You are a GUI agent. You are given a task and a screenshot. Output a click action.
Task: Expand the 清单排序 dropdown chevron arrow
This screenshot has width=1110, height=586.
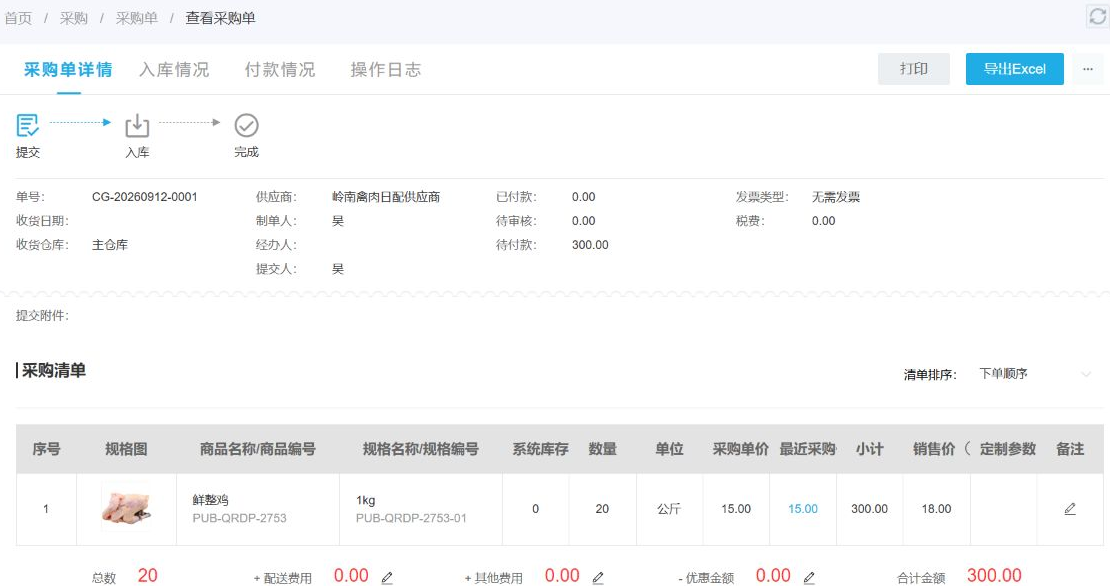tap(1086, 374)
